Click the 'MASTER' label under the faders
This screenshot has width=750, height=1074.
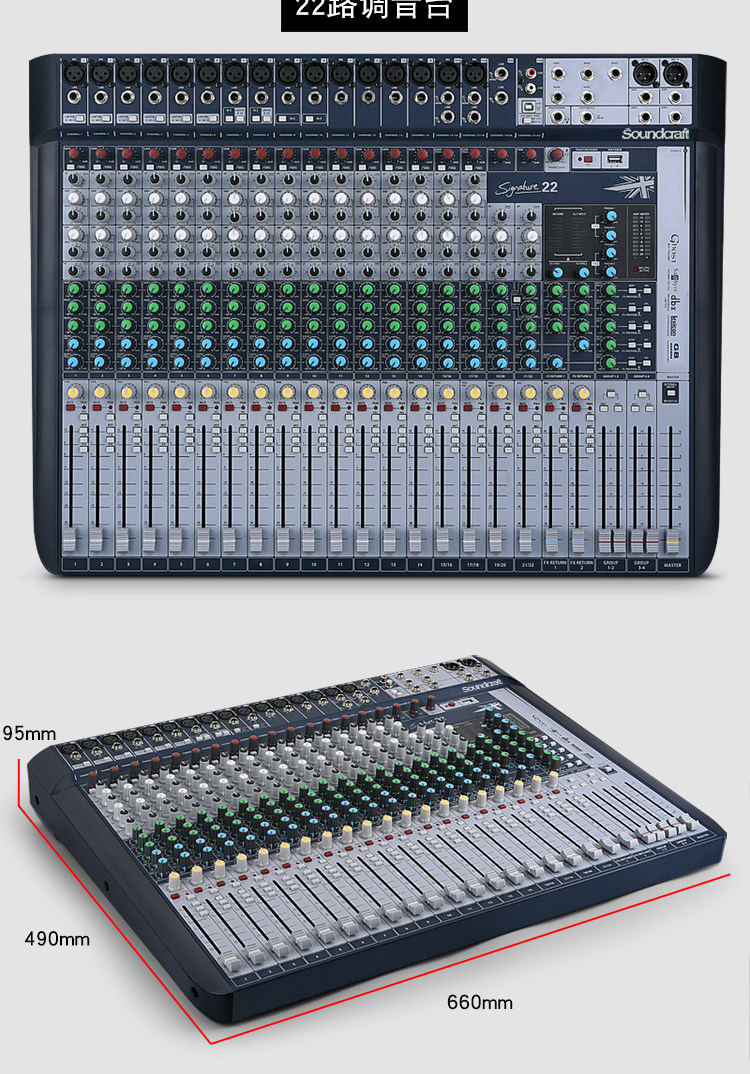coord(673,565)
